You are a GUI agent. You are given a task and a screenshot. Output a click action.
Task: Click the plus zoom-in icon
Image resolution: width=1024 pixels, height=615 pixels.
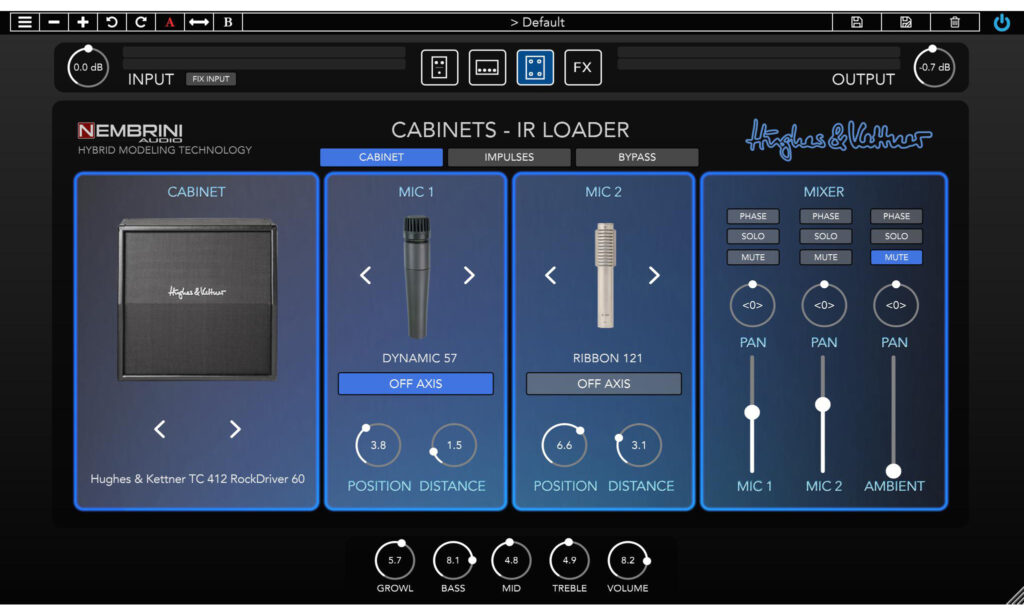82,22
